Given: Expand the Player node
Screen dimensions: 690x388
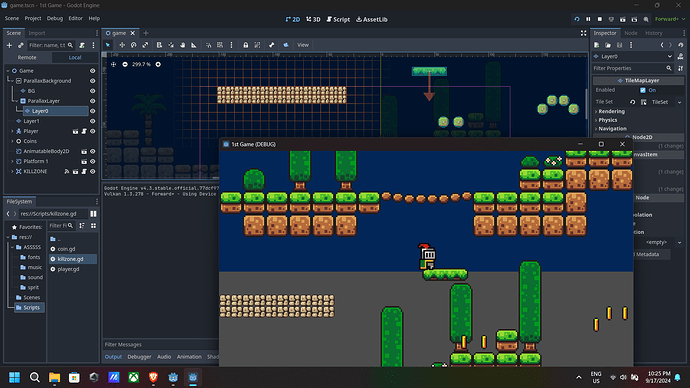Looking at the screenshot, I should pyautogui.click(x=12, y=131).
